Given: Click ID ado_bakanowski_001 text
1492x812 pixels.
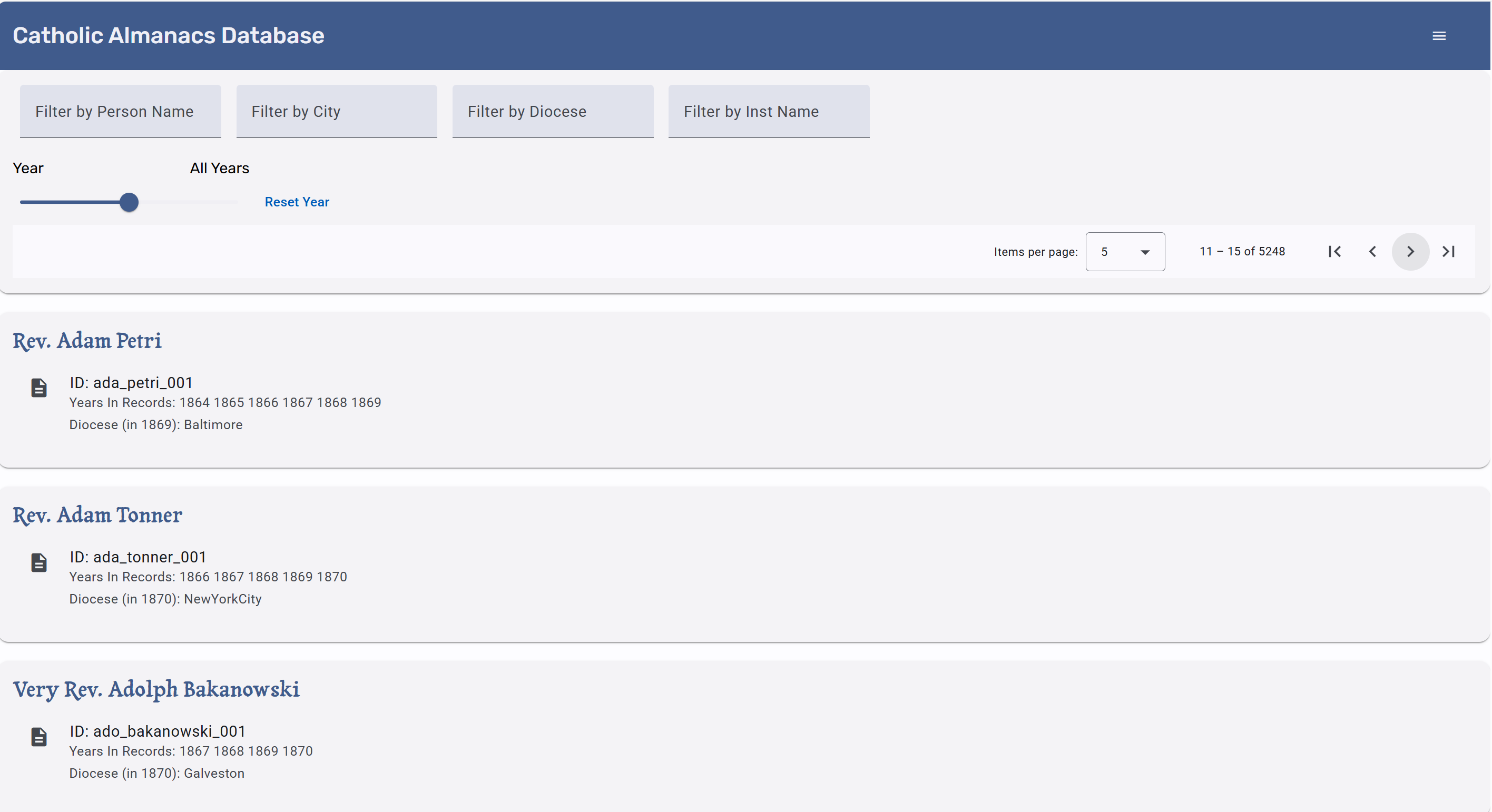Looking at the screenshot, I should tap(158, 731).
